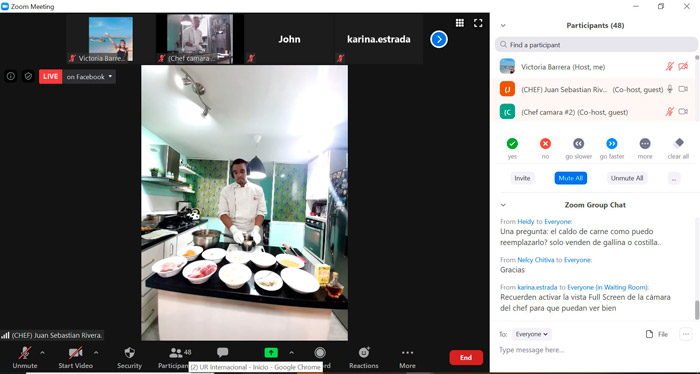The image size is (700, 374).
Task: Click in Find a participant search field
Action: click(x=596, y=45)
